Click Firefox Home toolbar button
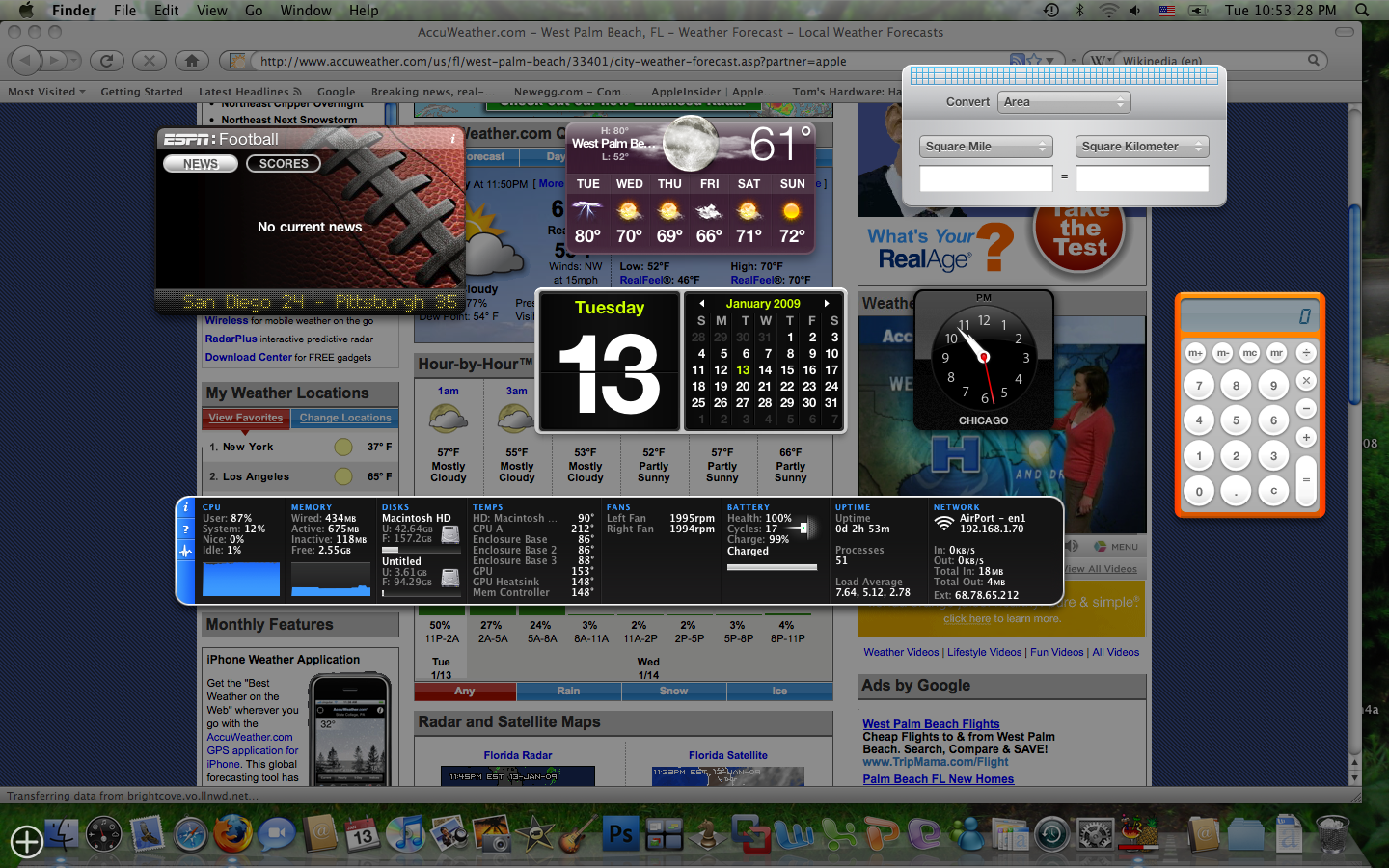Image resolution: width=1389 pixels, height=868 pixels. pyautogui.click(x=192, y=60)
